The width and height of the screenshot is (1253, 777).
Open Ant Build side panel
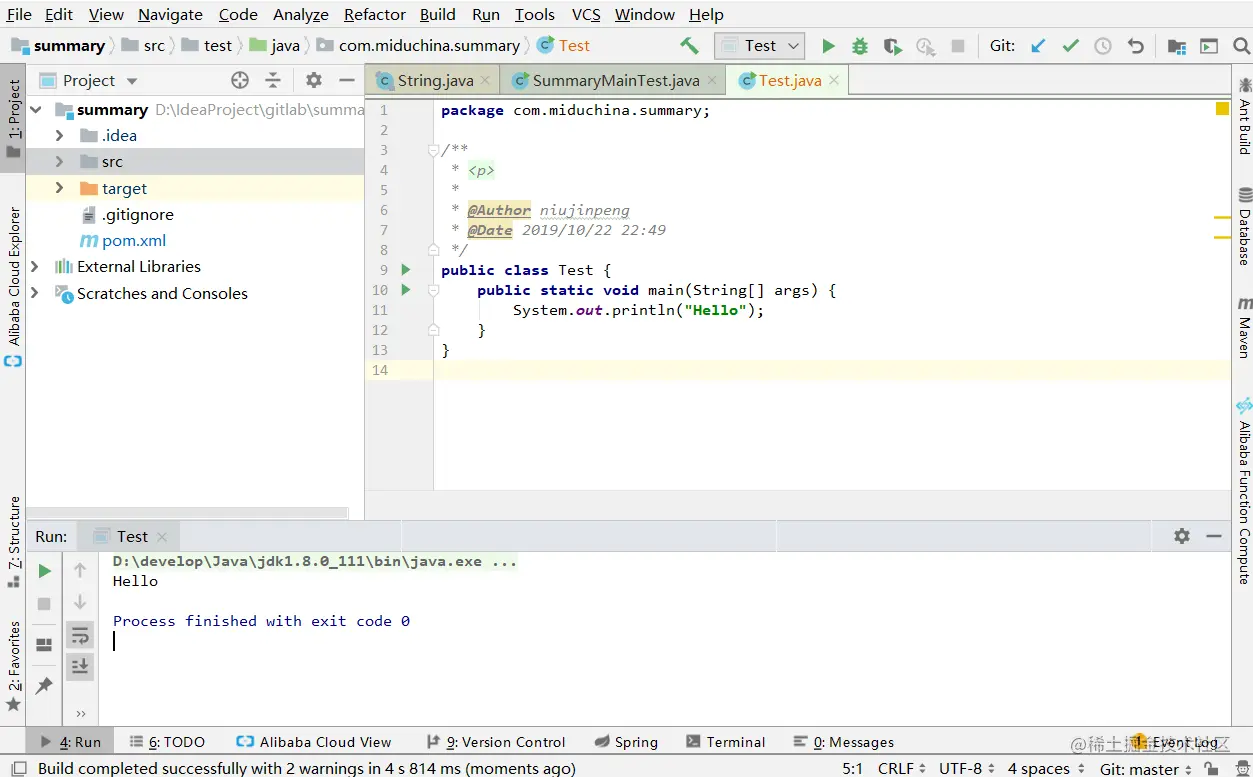[1244, 115]
